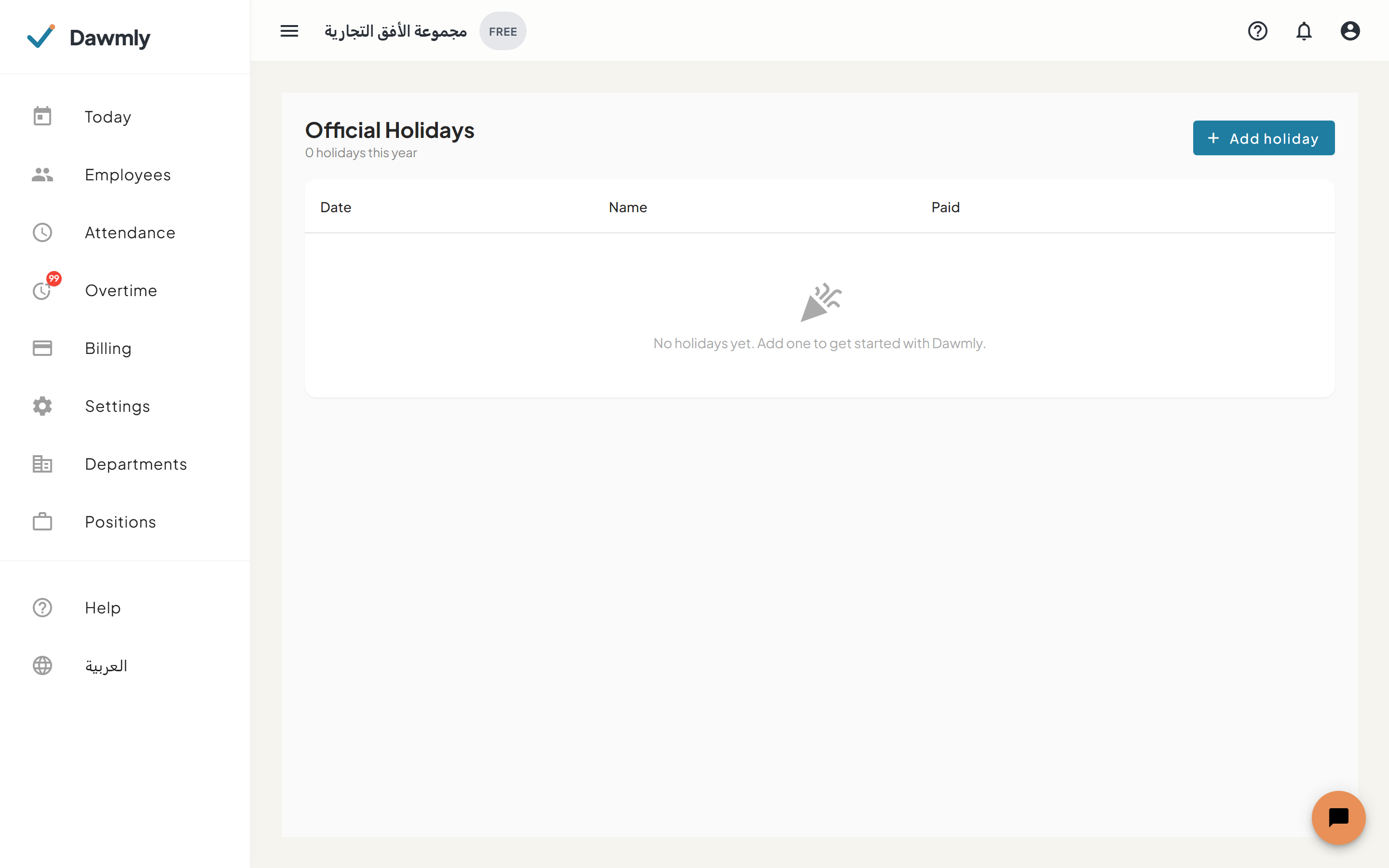Screen dimensions: 1389x868
Task: Select Billing in the sidebar
Action: 124,348
